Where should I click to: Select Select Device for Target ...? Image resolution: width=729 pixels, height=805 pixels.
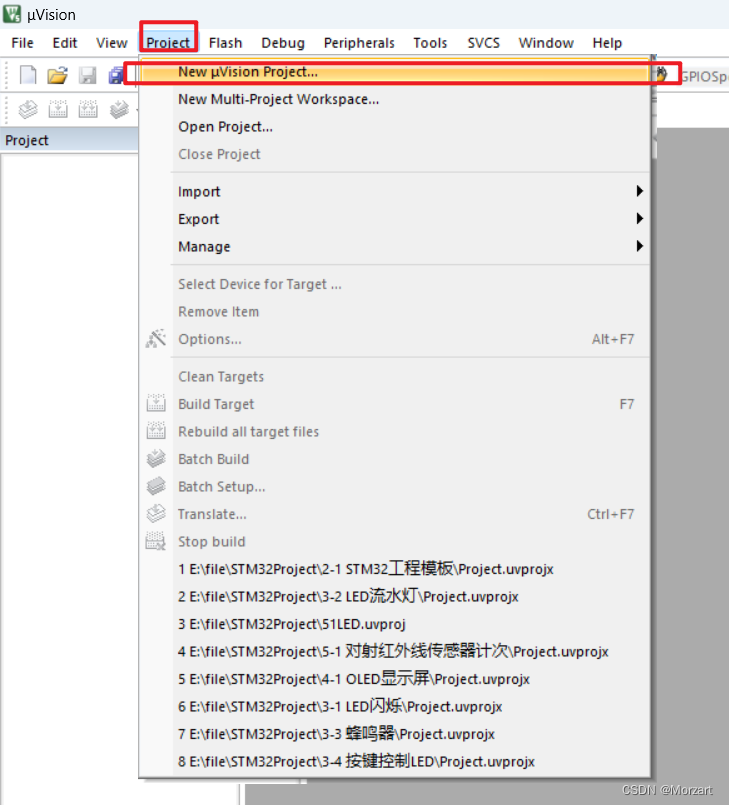pyautogui.click(x=394, y=284)
